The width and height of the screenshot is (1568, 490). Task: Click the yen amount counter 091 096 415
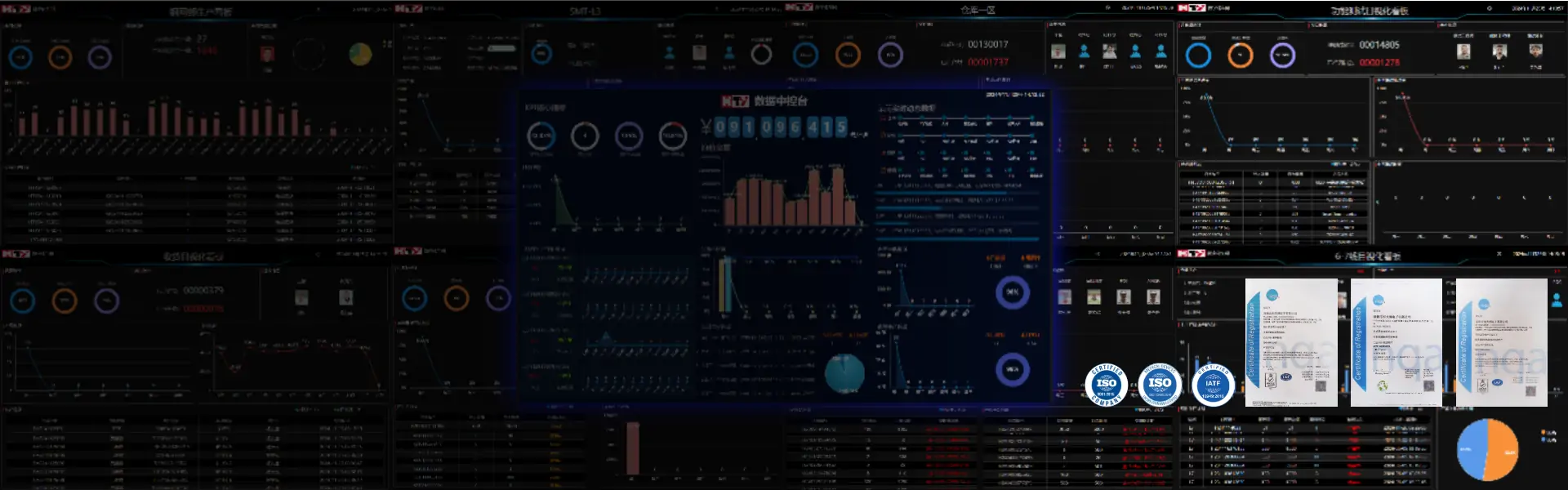pos(780,127)
